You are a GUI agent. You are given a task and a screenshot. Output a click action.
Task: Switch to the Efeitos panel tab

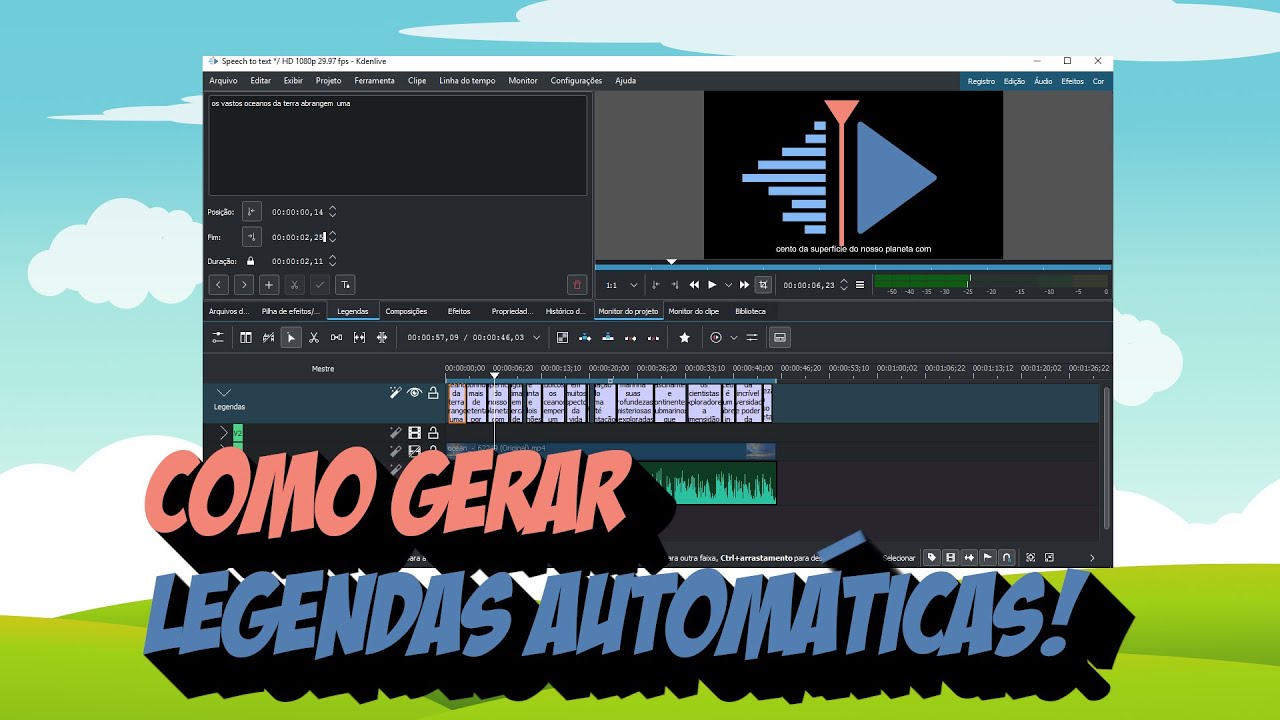(x=459, y=311)
